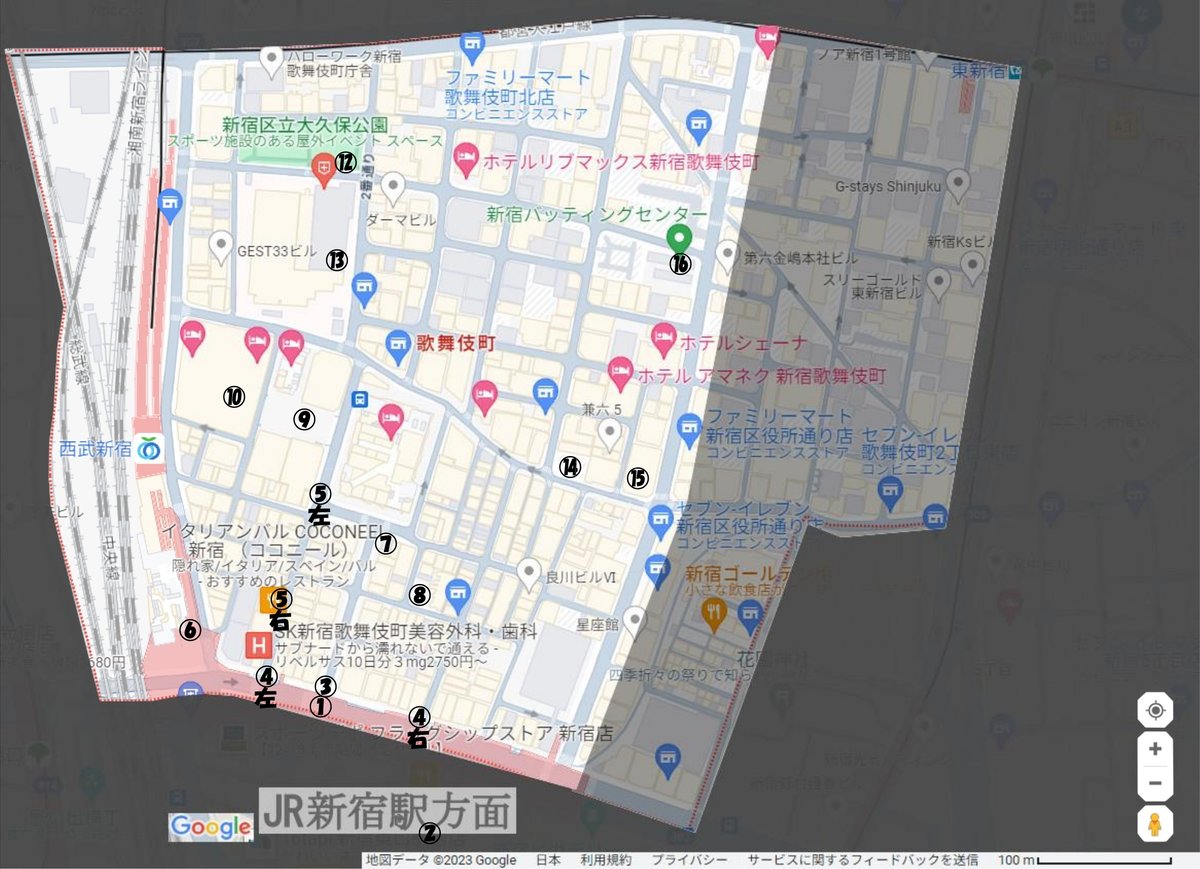Viewport: 1200px width, 869px height.
Task: Click the 新宿区立大久保公園 park label
Action: pos(304,126)
